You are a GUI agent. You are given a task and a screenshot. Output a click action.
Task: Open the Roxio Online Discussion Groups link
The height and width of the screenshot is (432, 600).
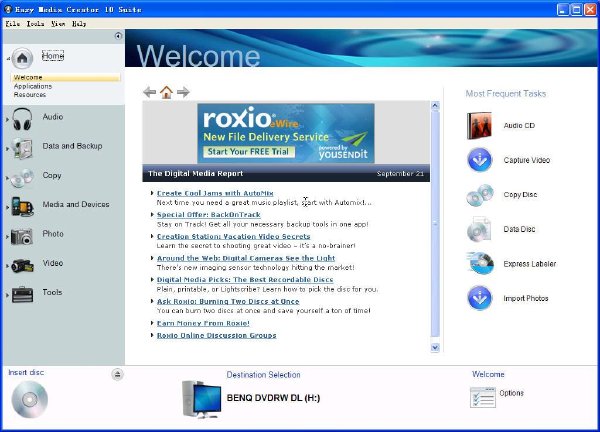(x=217, y=336)
